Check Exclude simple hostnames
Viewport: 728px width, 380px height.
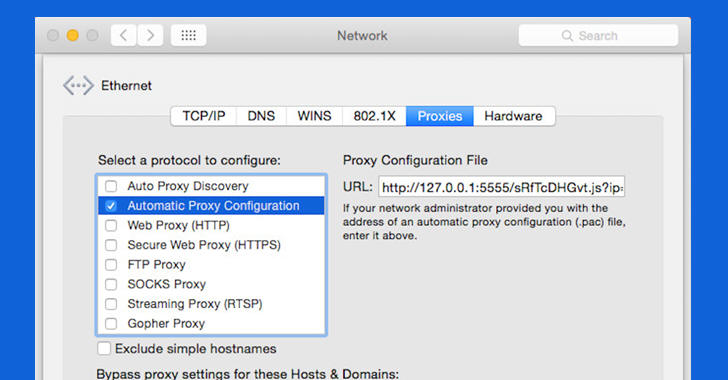tap(104, 348)
